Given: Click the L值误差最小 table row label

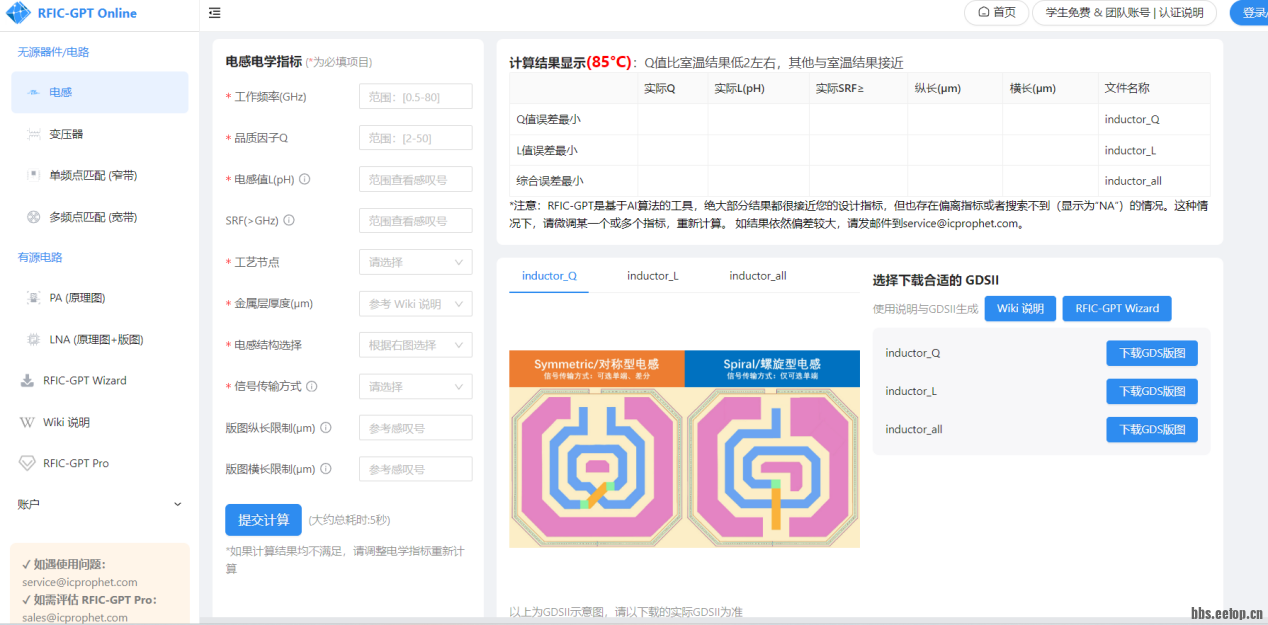Looking at the screenshot, I should [x=547, y=150].
